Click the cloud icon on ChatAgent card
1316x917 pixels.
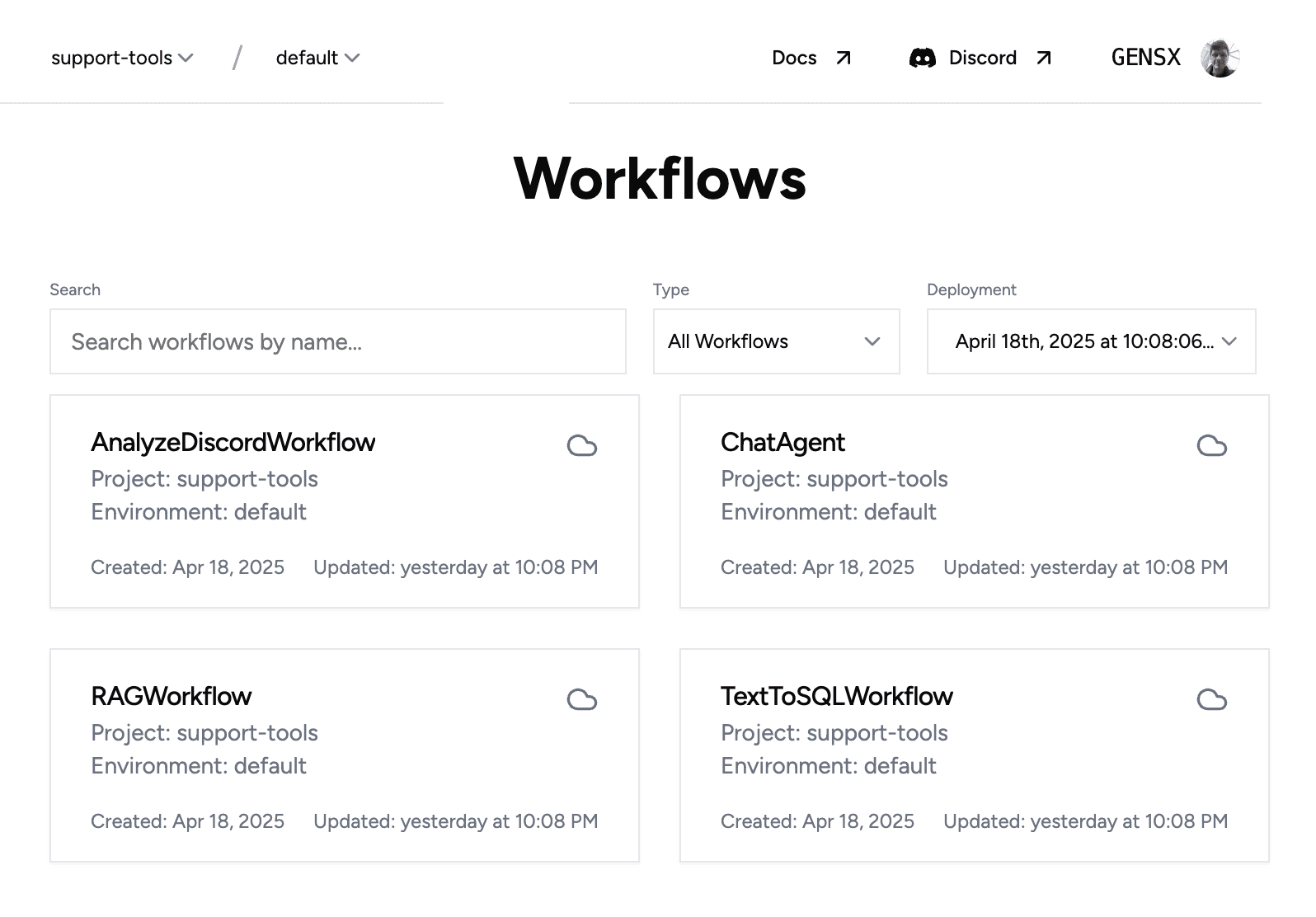[x=1212, y=446]
